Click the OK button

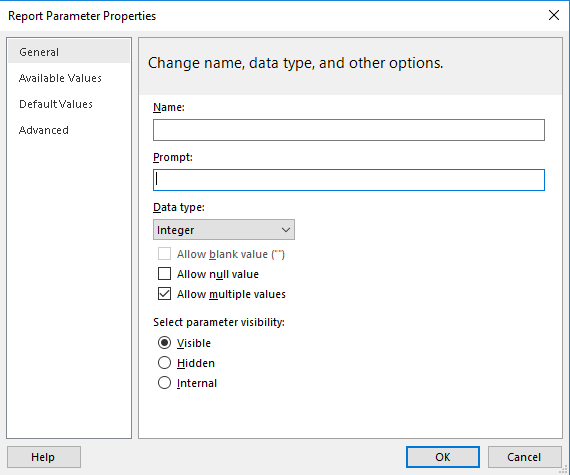tap(443, 457)
